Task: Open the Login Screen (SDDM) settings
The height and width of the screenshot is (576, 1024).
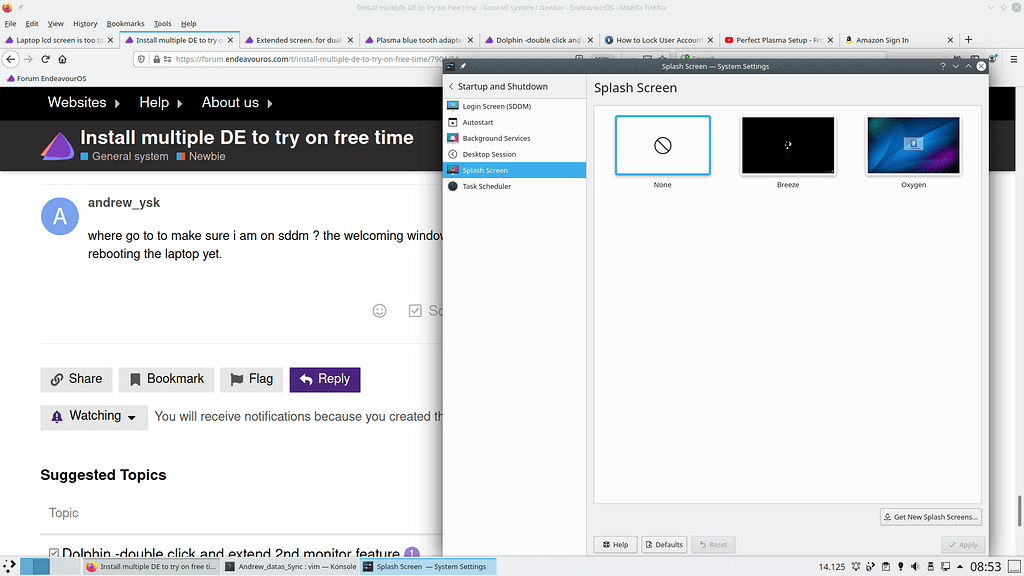Action: [x=497, y=106]
